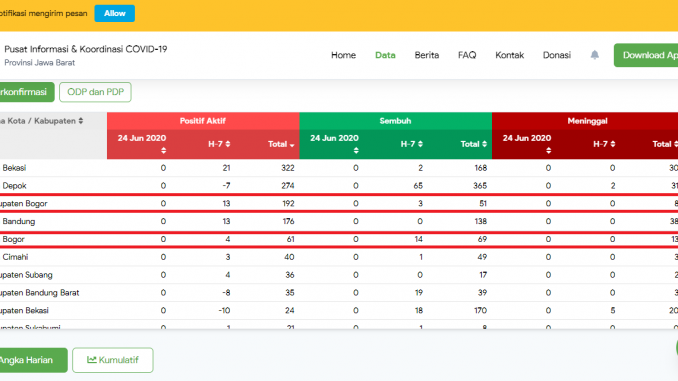
Task: Sort Meninggal H-7 column
Action: 613,144
